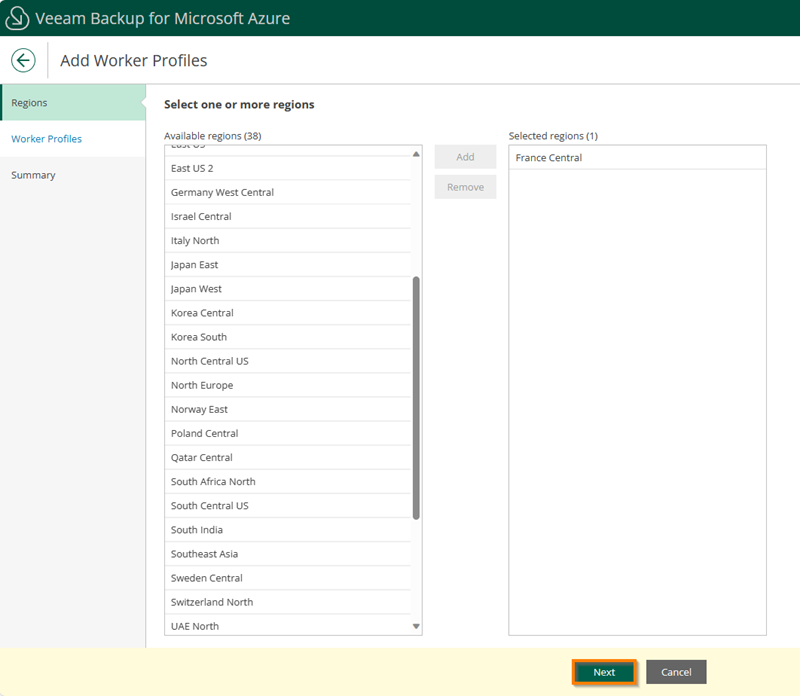Pick Korea Central in the list
Viewport: 800px width, 696px height.
tap(202, 313)
